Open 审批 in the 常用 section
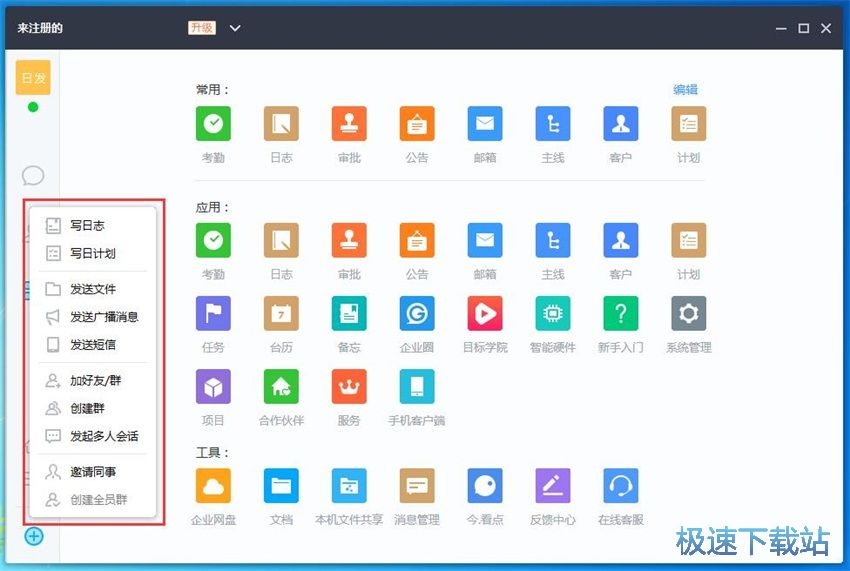The image size is (850, 571). (349, 124)
